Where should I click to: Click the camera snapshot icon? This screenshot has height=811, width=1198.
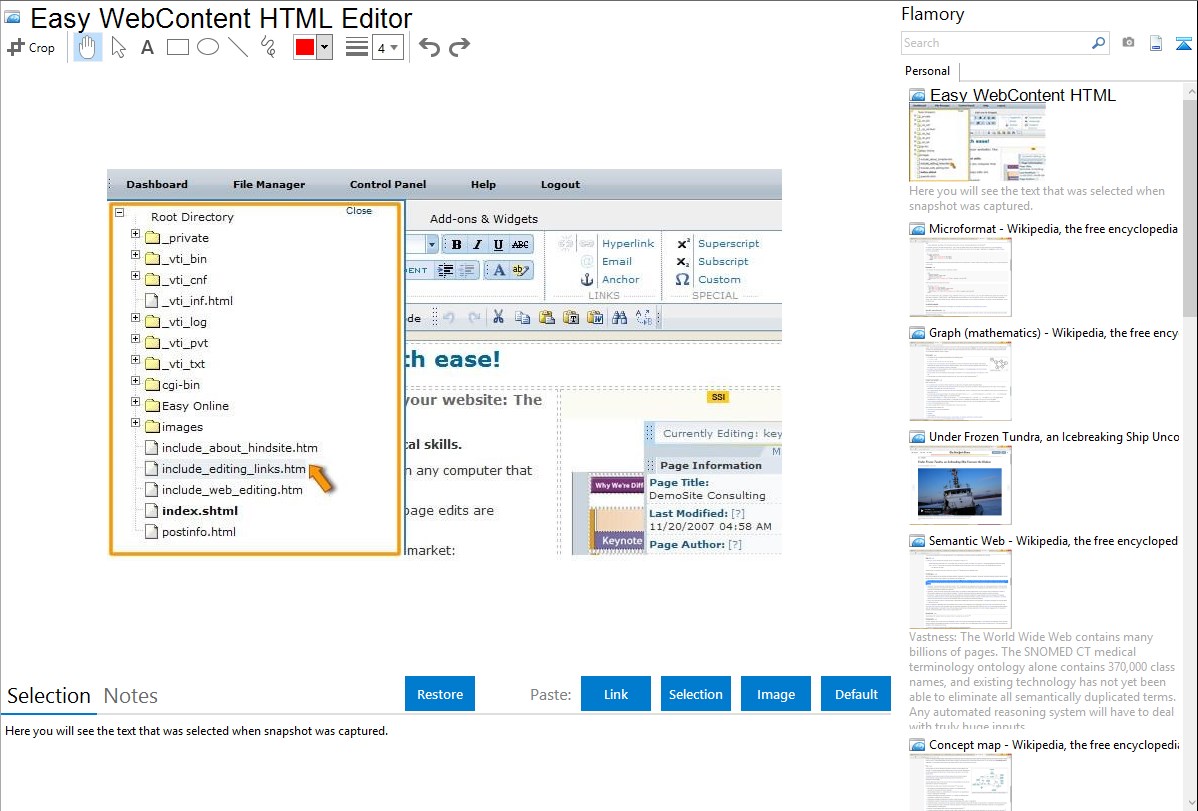[x=1128, y=43]
